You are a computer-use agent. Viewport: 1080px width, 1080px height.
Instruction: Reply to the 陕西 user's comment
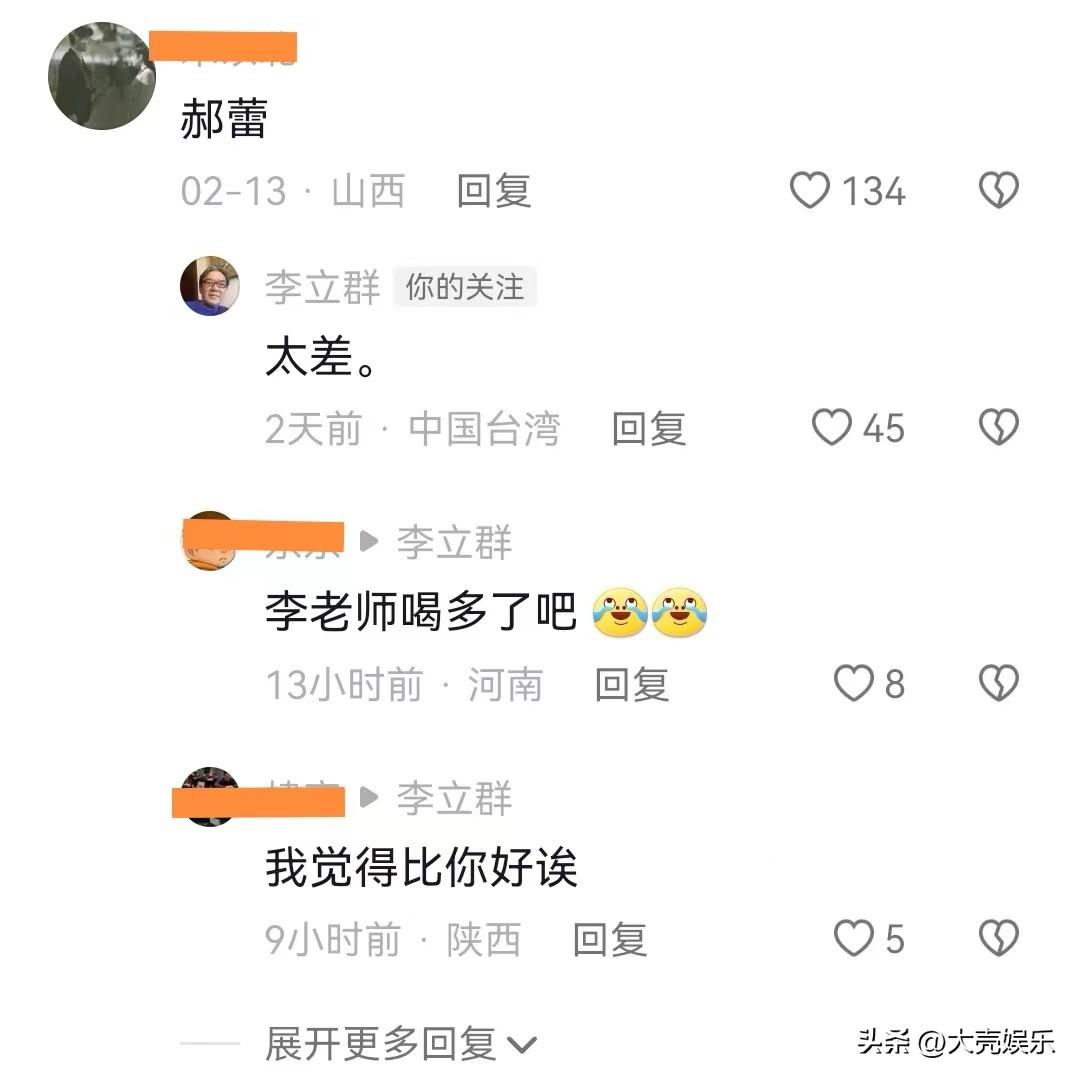point(610,939)
